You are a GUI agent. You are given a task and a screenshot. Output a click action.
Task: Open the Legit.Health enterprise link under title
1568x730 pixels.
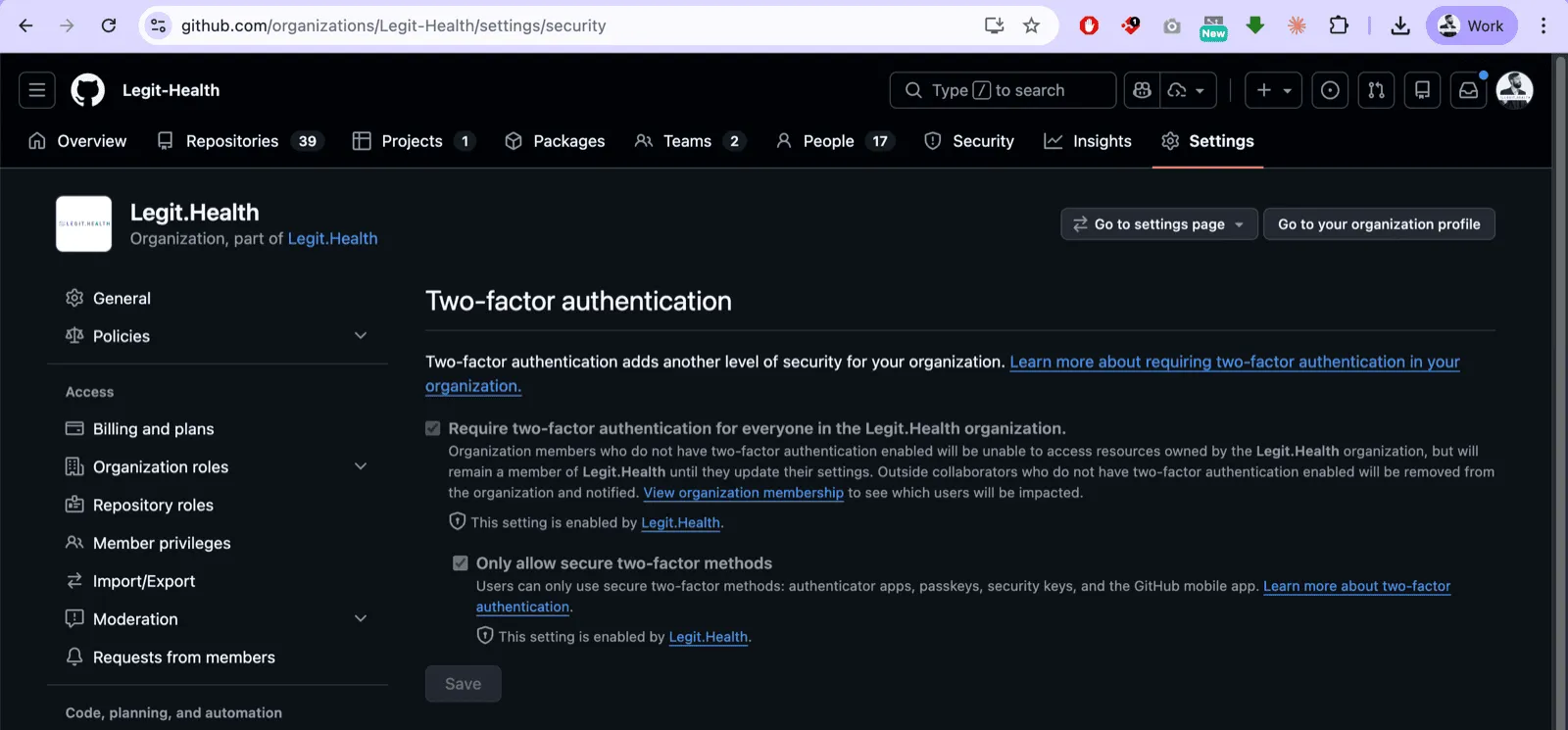tap(332, 239)
